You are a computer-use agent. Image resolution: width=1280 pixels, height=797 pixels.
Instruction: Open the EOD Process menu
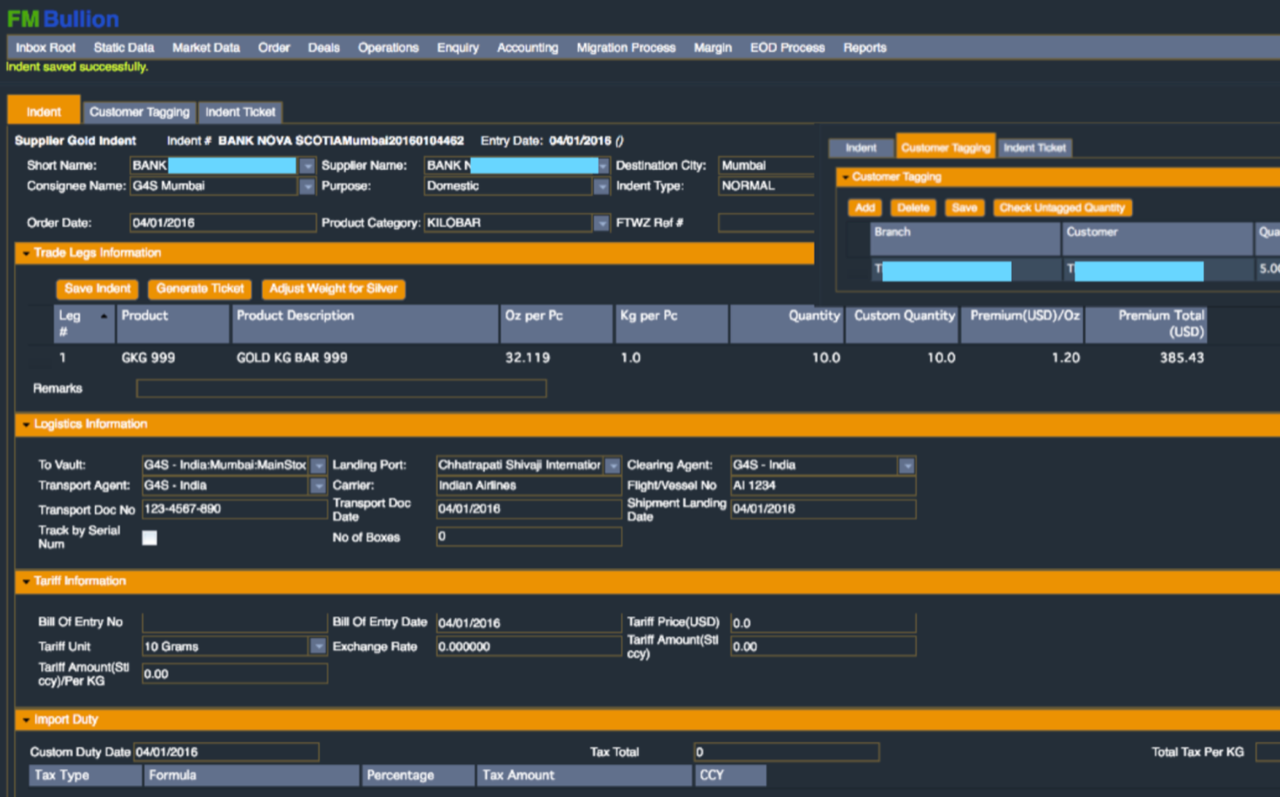(788, 47)
